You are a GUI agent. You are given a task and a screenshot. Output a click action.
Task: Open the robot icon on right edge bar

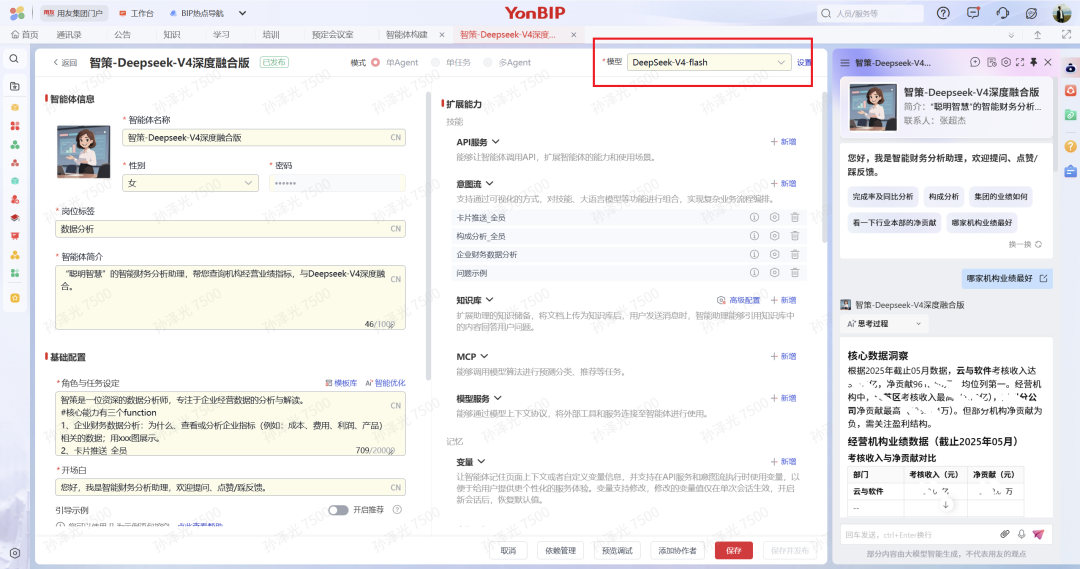(1070, 68)
